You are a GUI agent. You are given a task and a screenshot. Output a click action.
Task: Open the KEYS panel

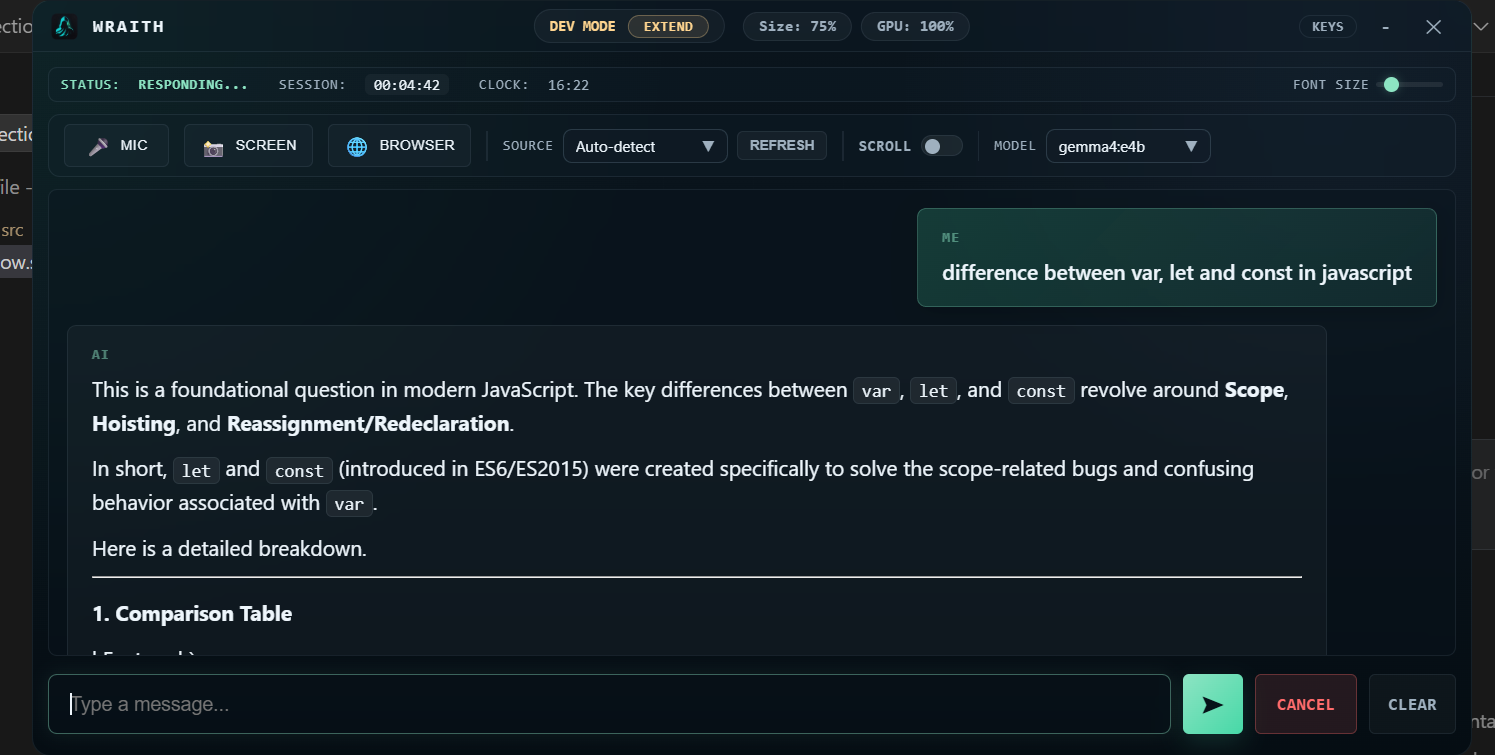(1328, 26)
